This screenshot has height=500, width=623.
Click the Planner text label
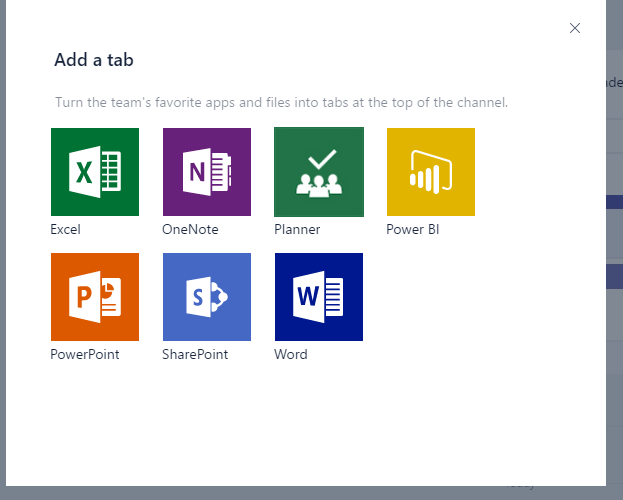pos(297,229)
